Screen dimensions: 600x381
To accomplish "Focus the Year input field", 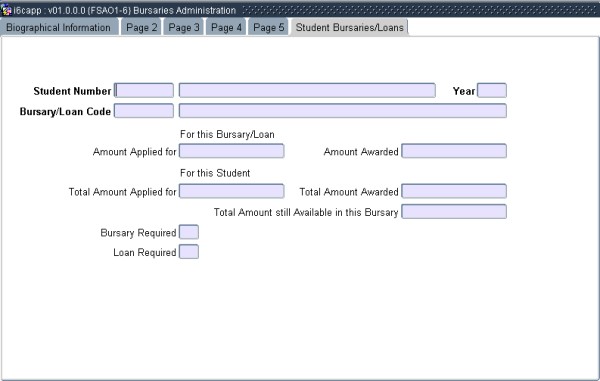I will point(492,91).
